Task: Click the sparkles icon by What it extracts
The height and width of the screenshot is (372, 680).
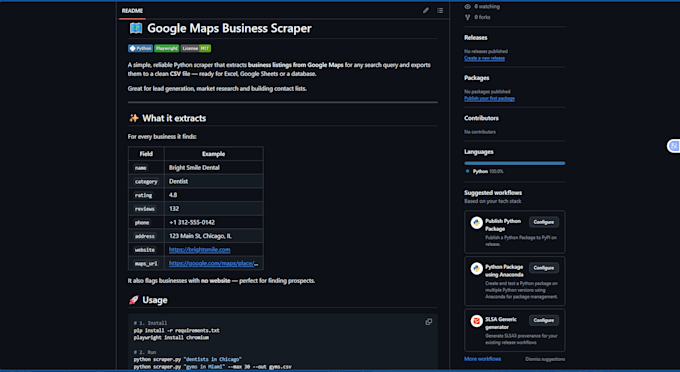Action: tap(134, 118)
